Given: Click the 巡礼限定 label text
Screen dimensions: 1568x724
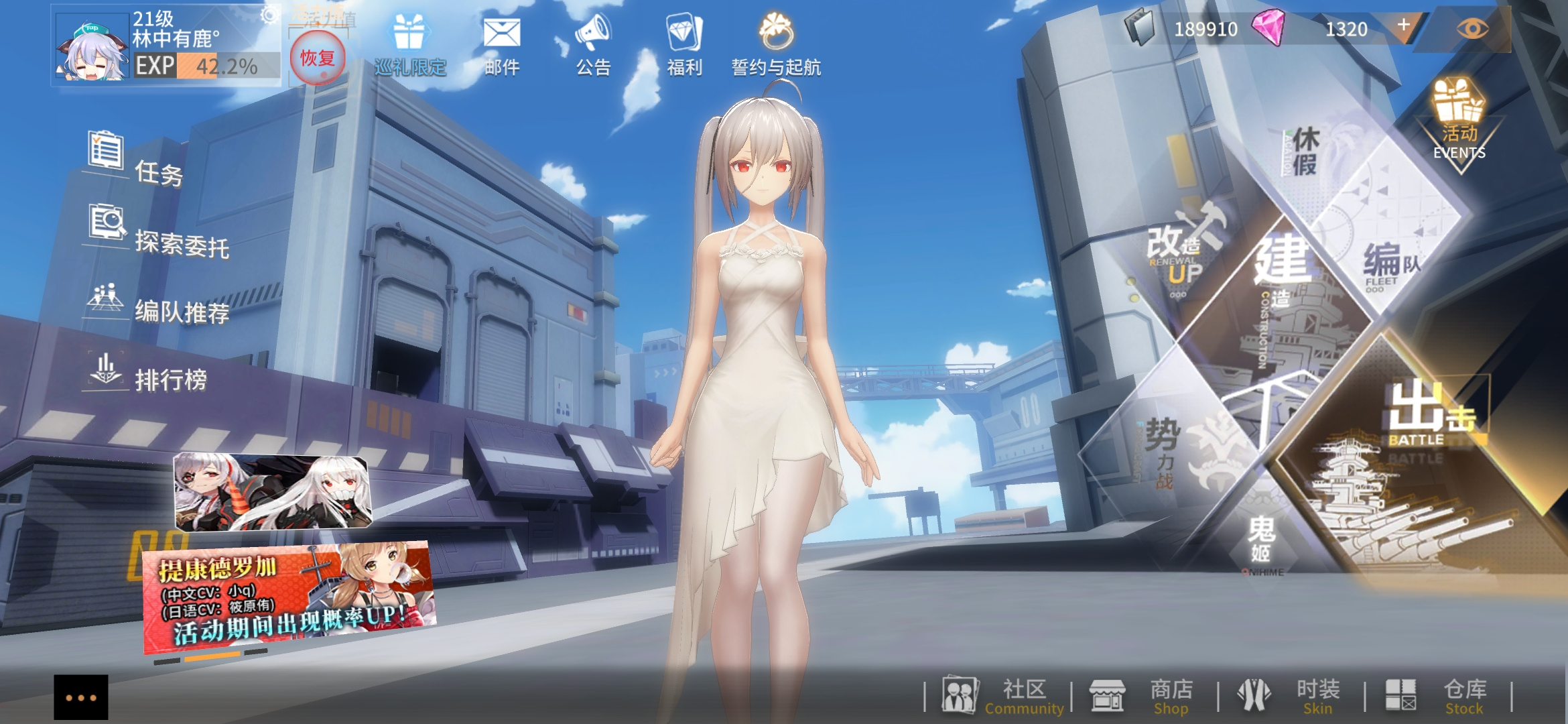Looking at the screenshot, I should point(410,67).
